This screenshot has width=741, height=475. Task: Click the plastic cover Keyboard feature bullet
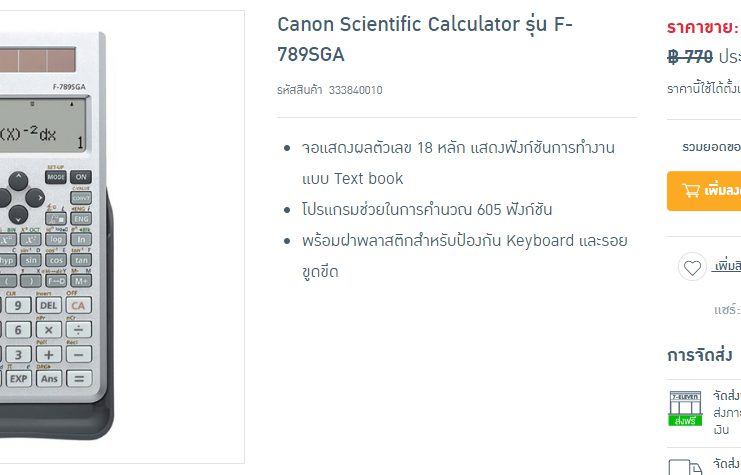[x=464, y=256]
